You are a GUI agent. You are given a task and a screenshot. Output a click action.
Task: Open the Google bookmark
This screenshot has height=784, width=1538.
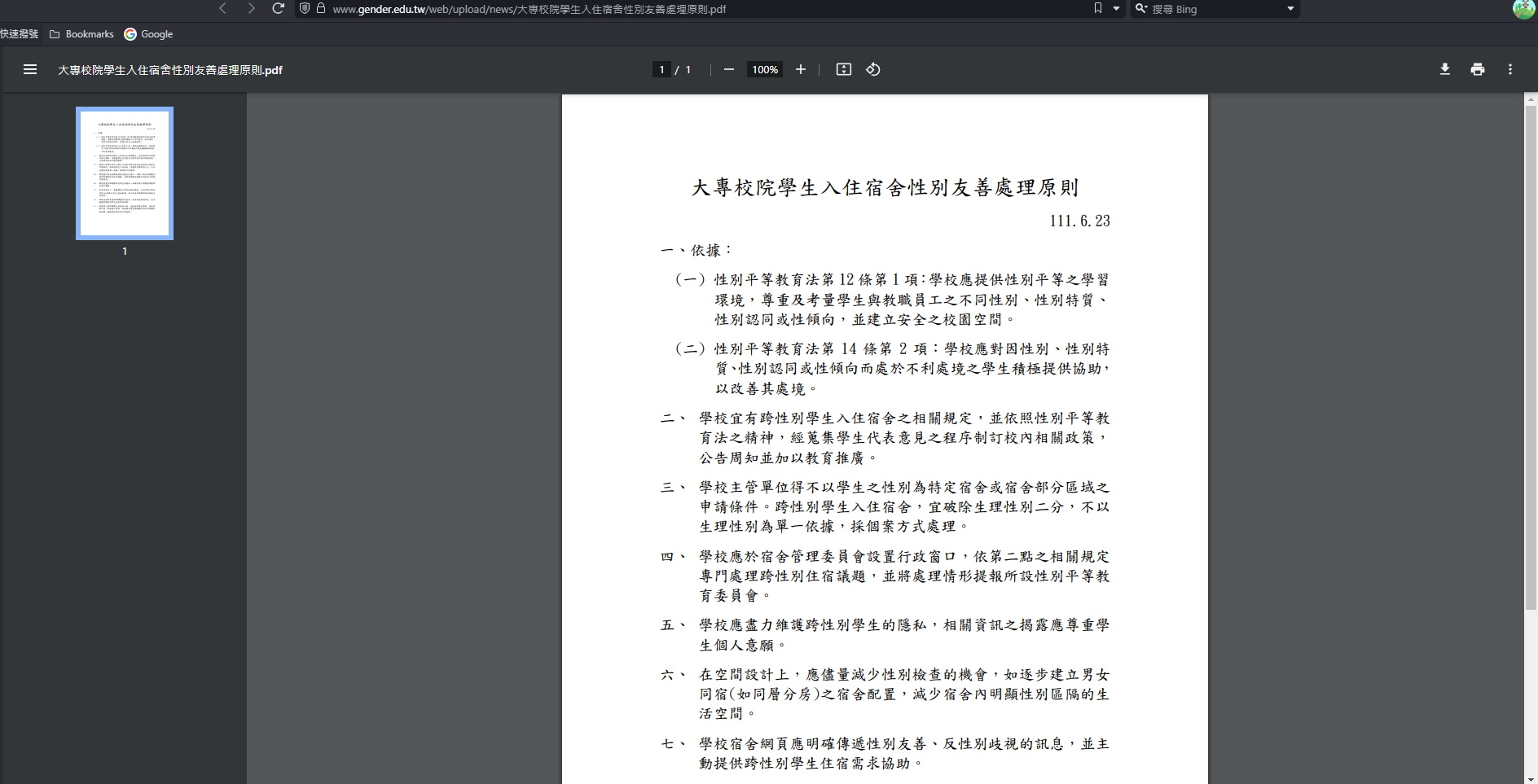[x=148, y=34]
